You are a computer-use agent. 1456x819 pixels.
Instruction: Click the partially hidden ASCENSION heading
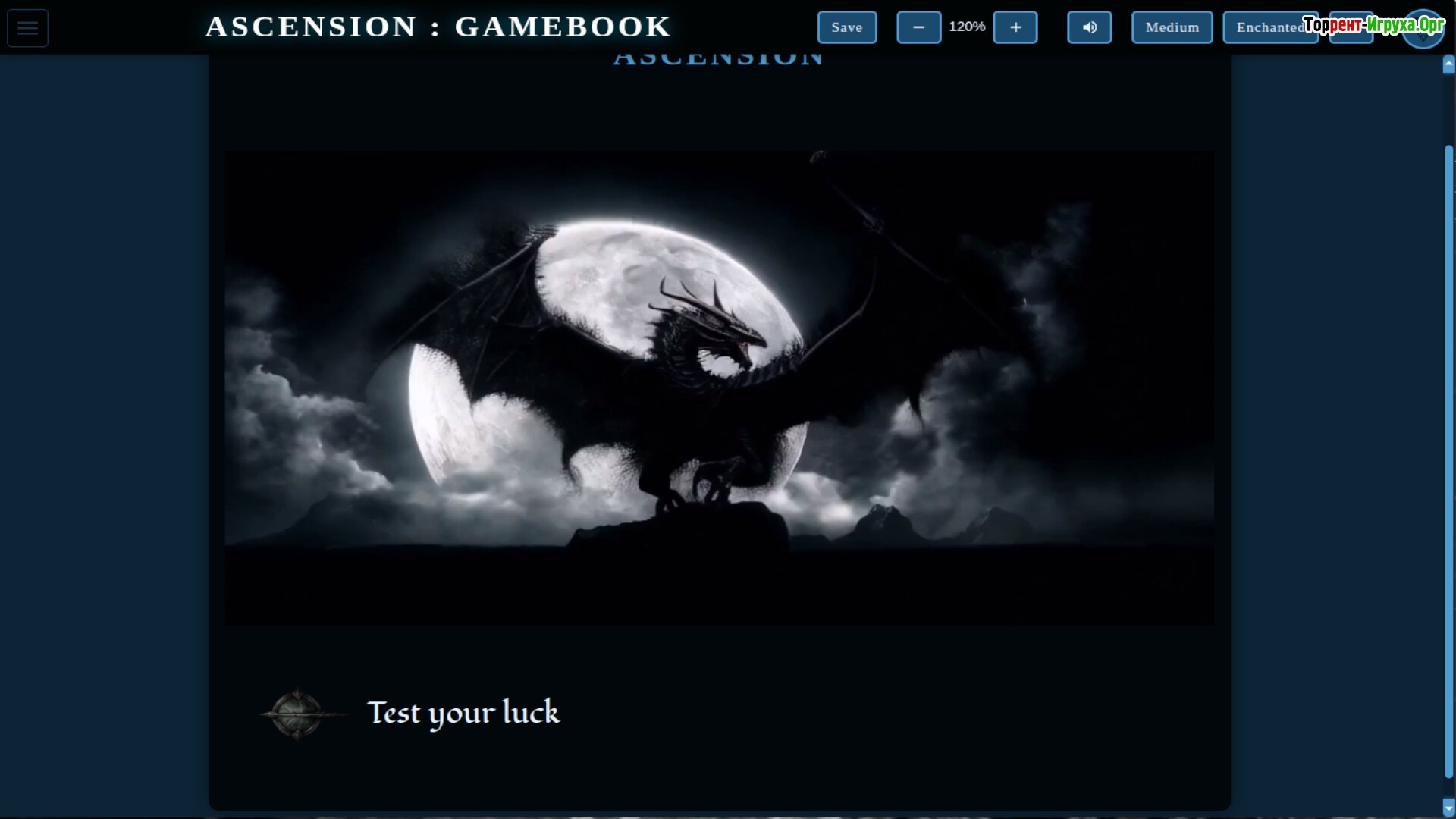click(x=718, y=59)
